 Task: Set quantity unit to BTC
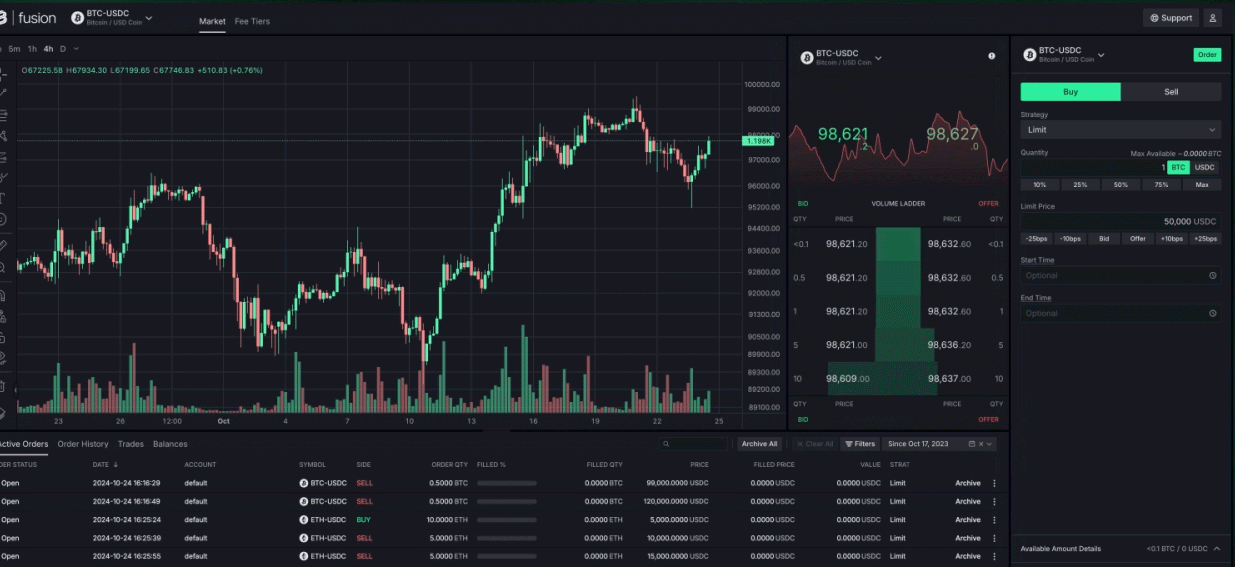pos(1178,167)
